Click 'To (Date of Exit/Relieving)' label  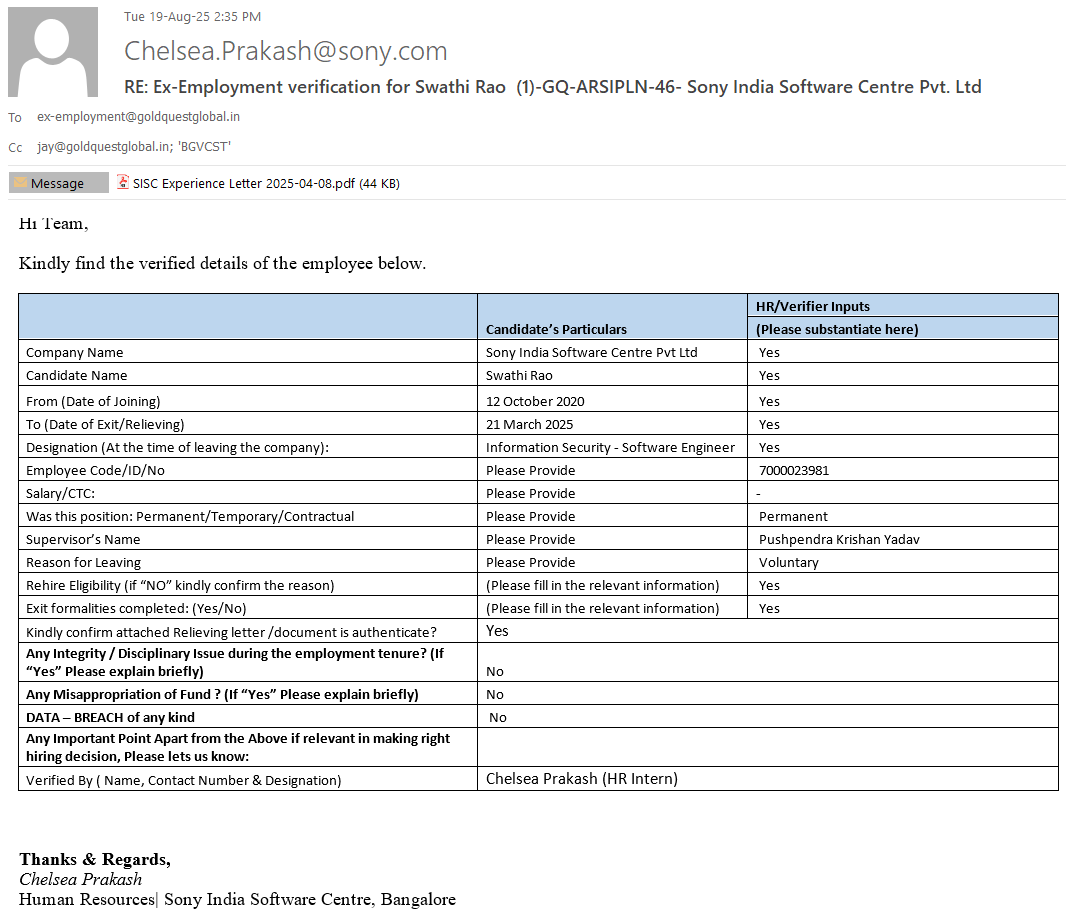click(x=105, y=424)
